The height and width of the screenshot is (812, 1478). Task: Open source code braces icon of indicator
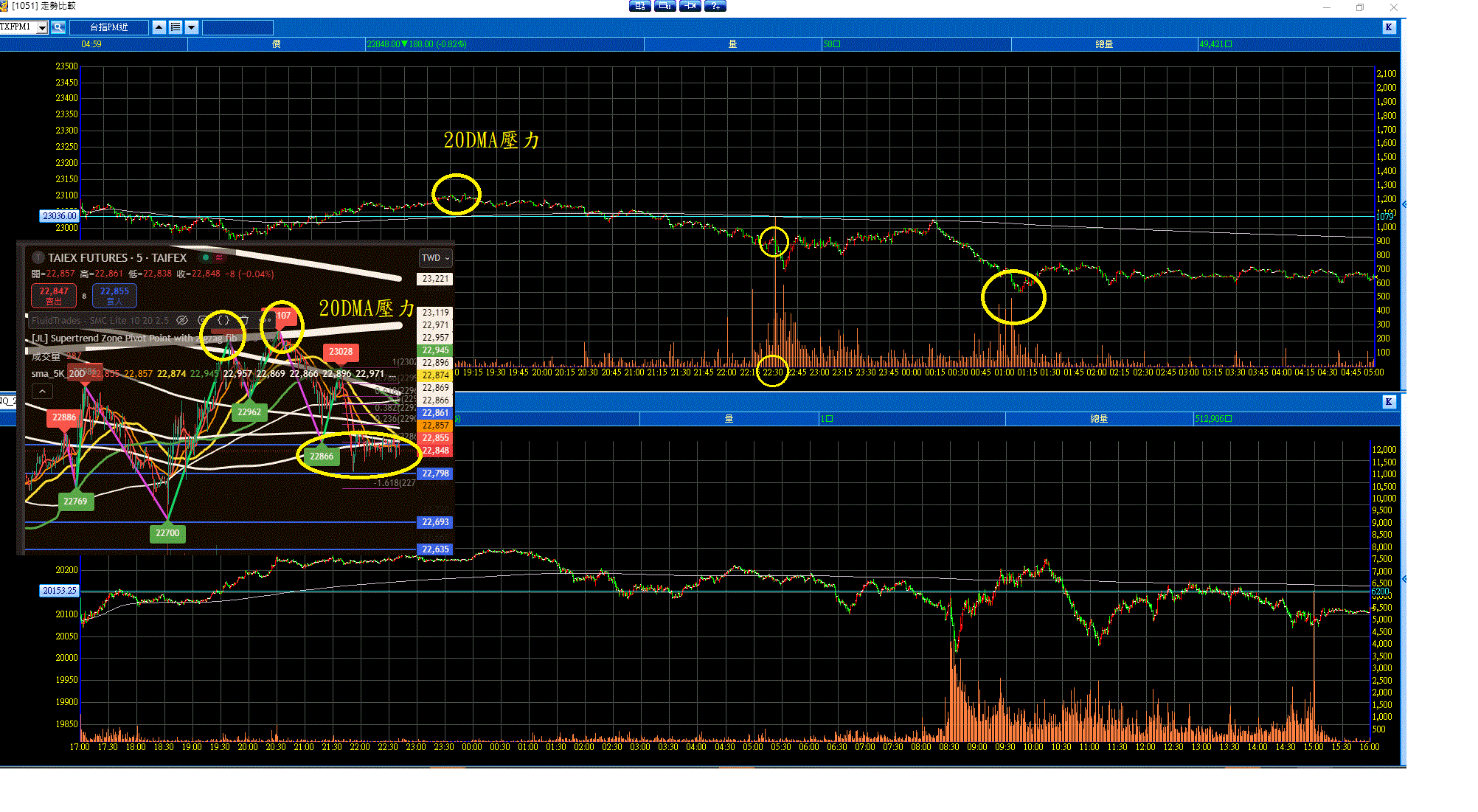tap(223, 320)
